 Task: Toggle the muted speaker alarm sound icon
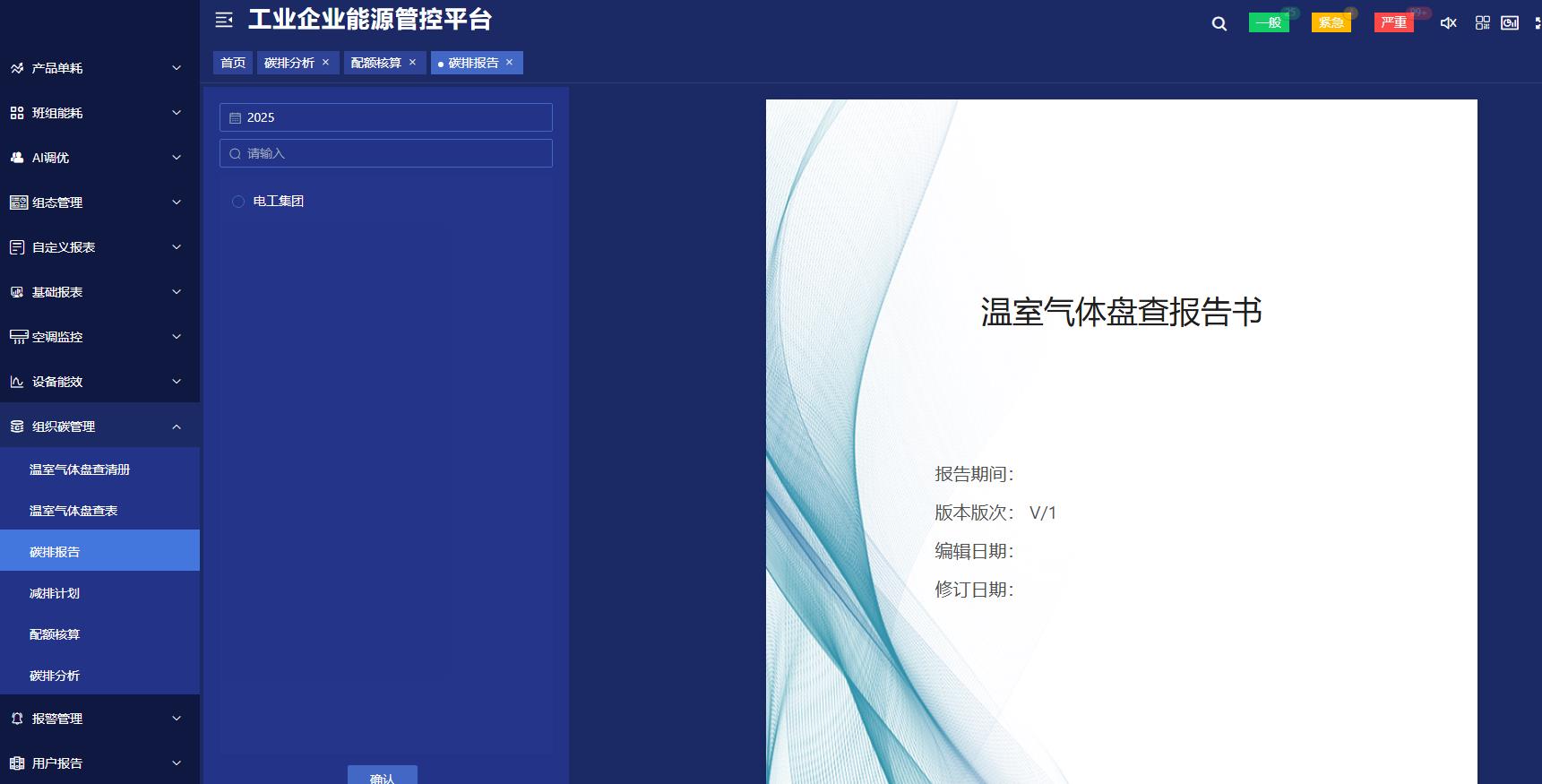pyautogui.click(x=1448, y=23)
